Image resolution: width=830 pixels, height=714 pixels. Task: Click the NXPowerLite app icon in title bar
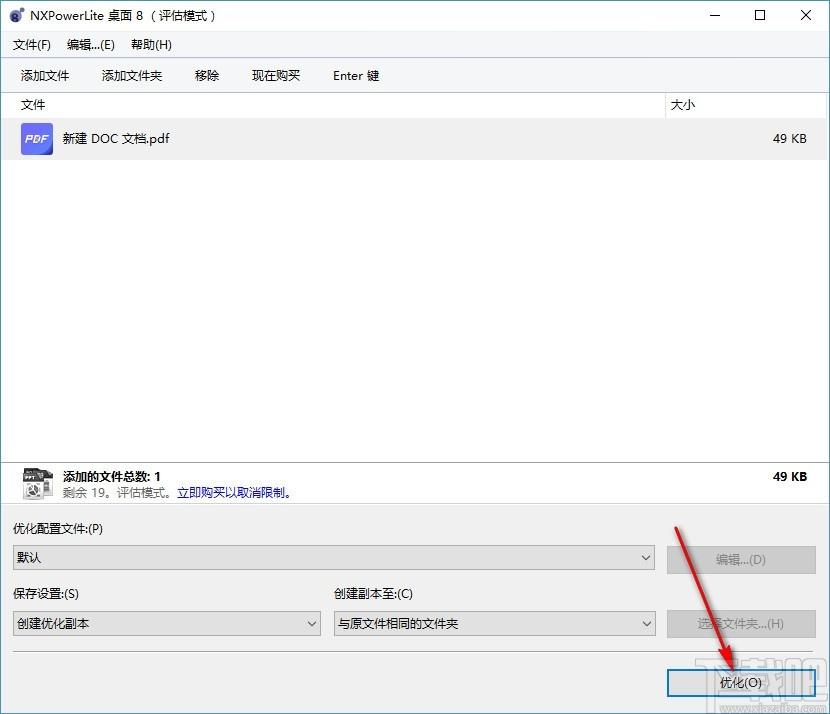click(16, 15)
